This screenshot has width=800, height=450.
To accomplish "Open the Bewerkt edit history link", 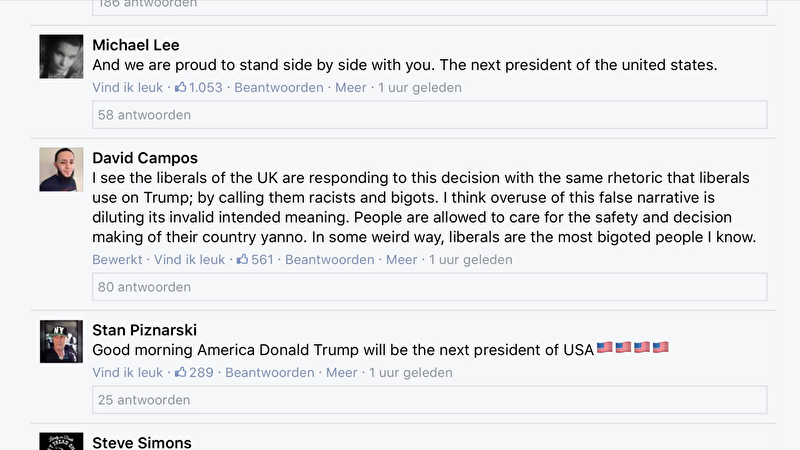I will point(117,259).
